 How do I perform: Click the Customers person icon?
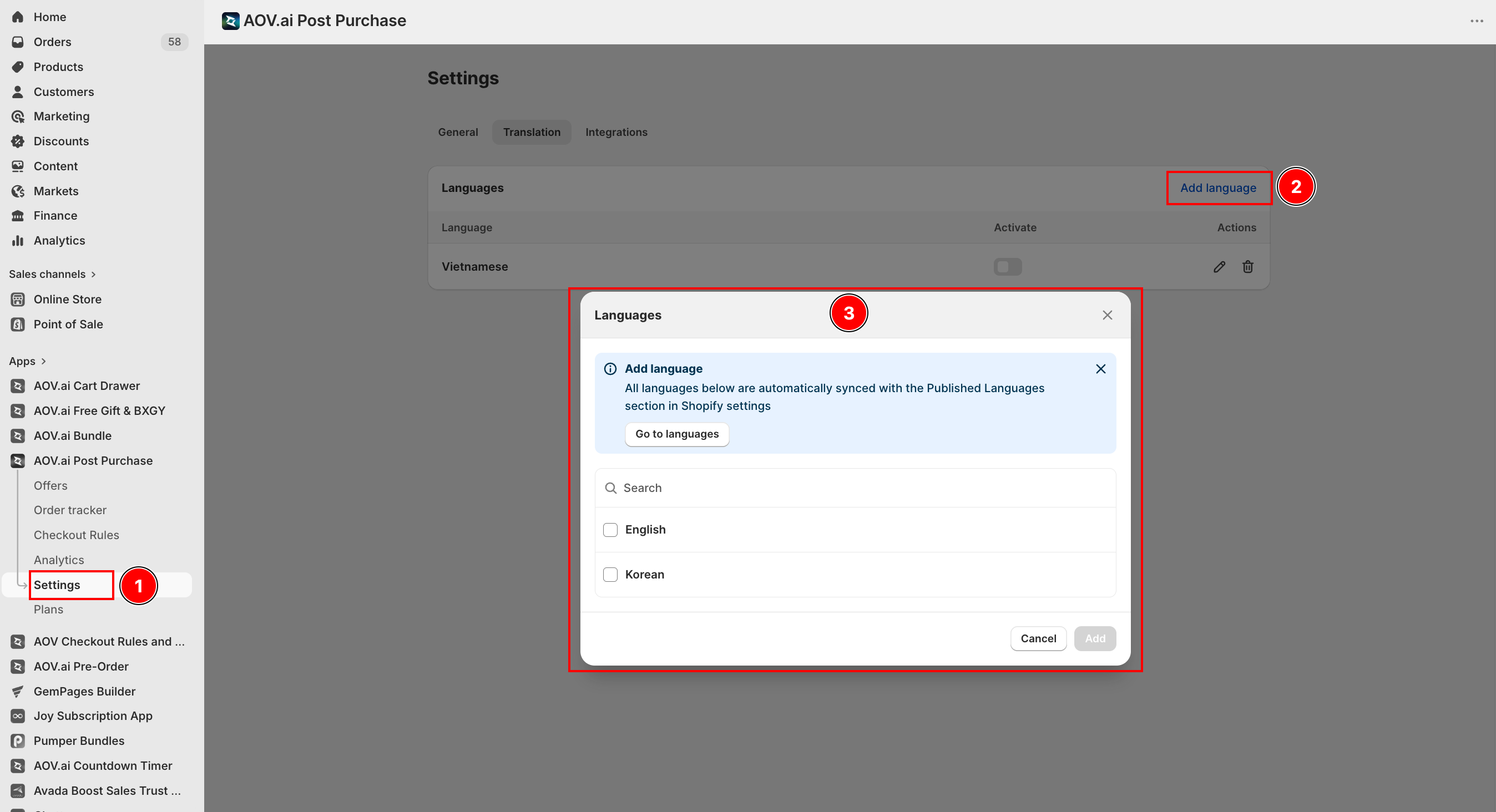pyautogui.click(x=18, y=92)
